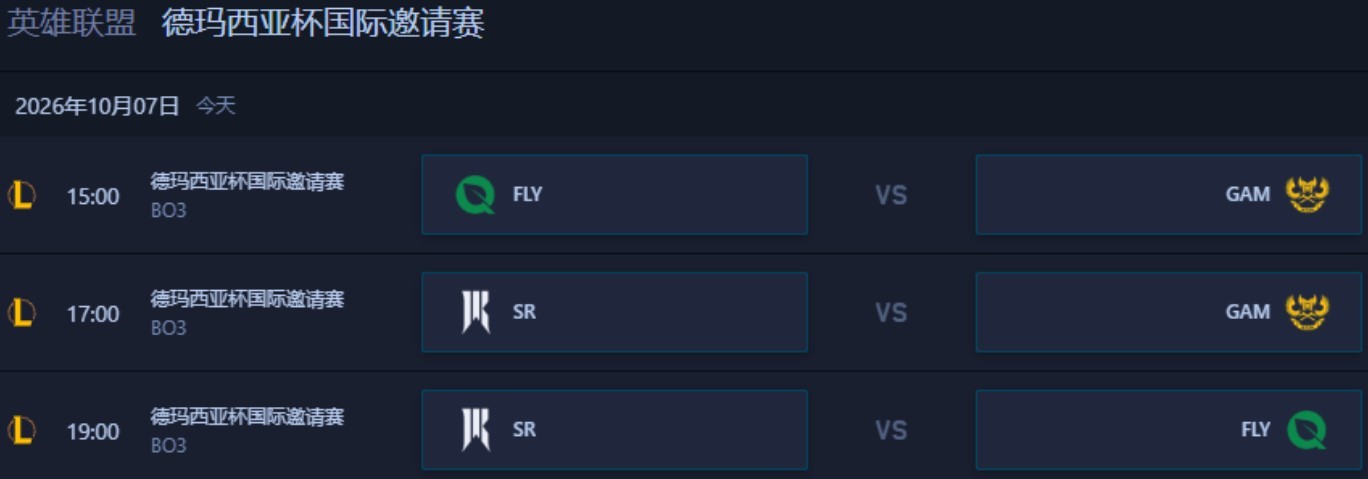Click the League of Legends icon for the 17:00 match
Image resolution: width=1368 pixels, height=479 pixels.
pyautogui.click(x=21, y=313)
